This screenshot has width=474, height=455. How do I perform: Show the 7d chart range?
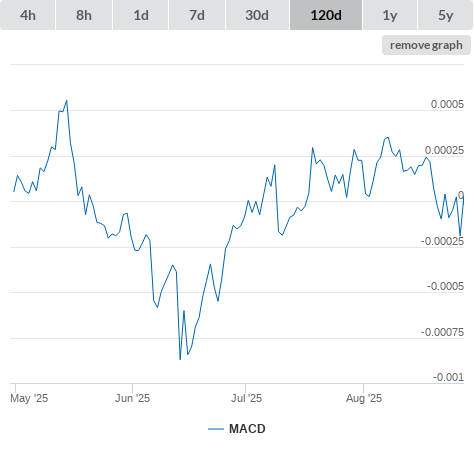point(197,15)
